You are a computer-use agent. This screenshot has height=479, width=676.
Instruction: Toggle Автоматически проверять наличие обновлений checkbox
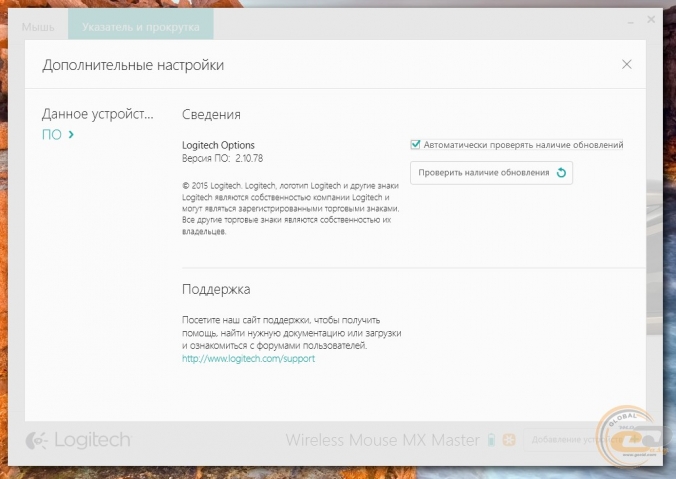click(415, 145)
